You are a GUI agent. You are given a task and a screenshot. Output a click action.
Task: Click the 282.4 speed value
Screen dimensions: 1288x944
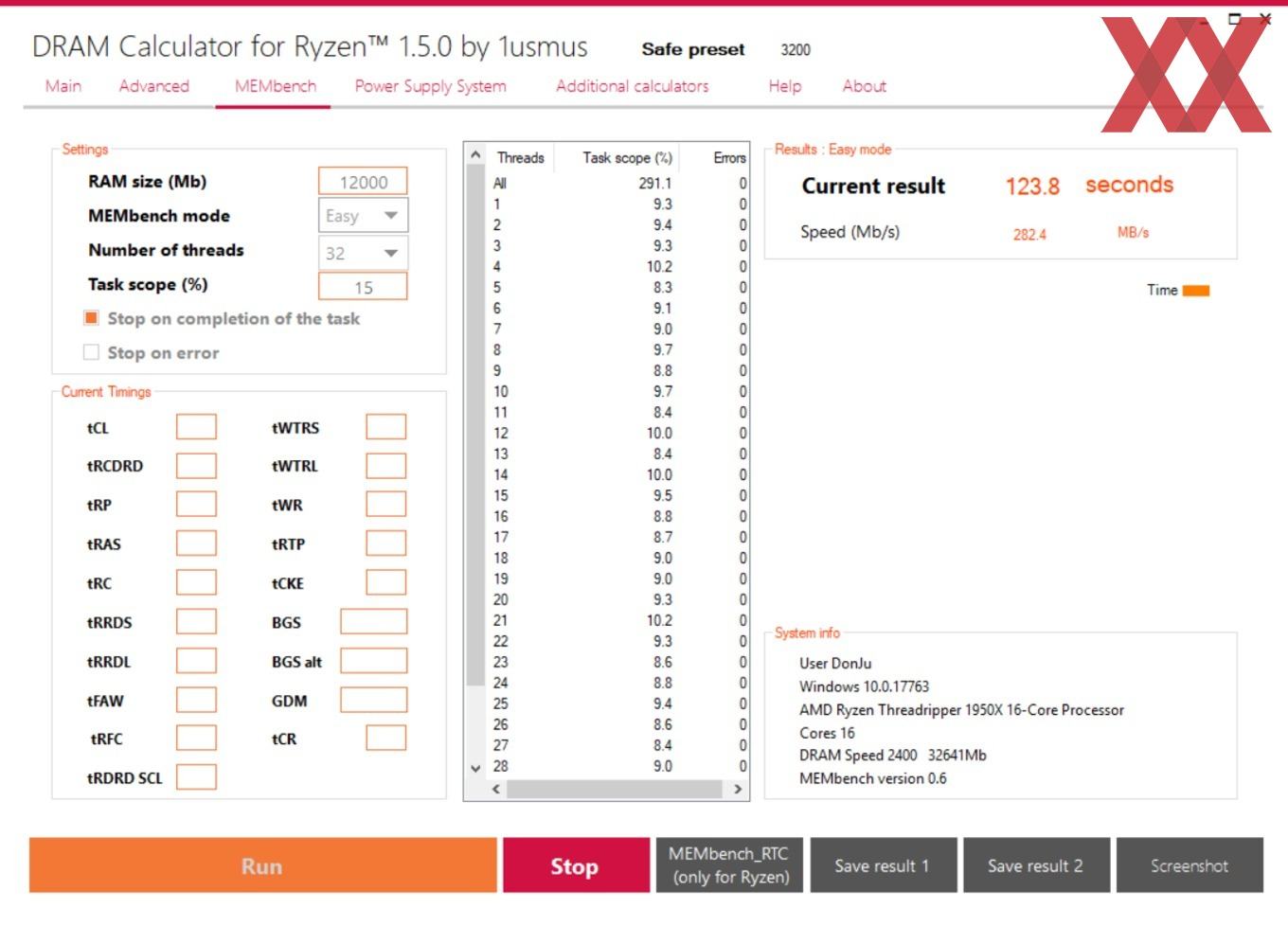pyautogui.click(x=1029, y=234)
